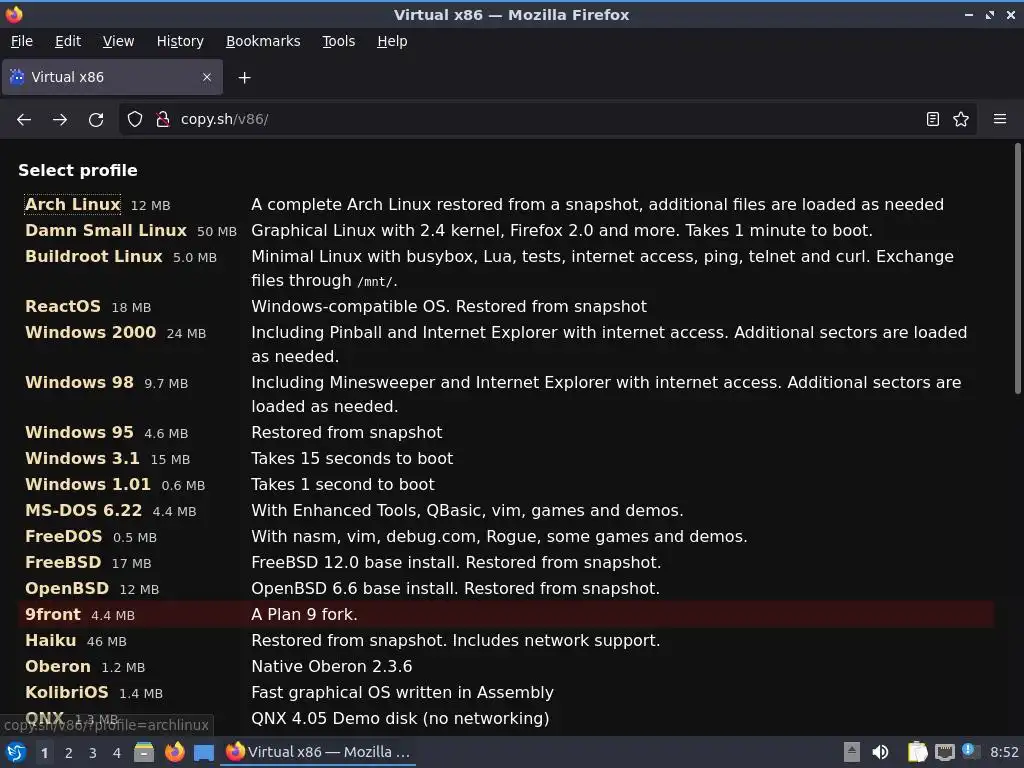Launch the OpenBSD profile

pos(67,588)
